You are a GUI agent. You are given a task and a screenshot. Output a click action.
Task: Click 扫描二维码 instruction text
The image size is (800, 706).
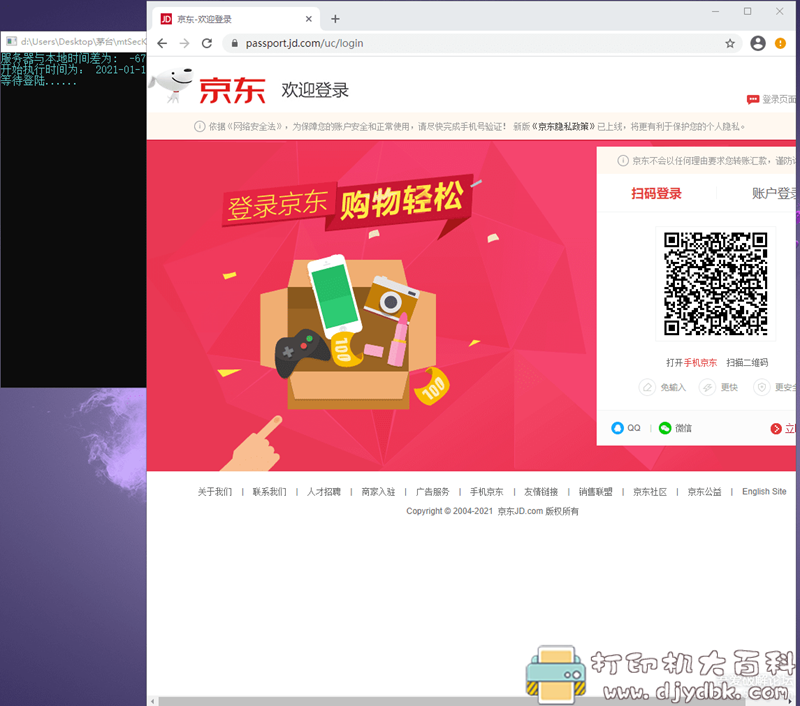[747, 362]
